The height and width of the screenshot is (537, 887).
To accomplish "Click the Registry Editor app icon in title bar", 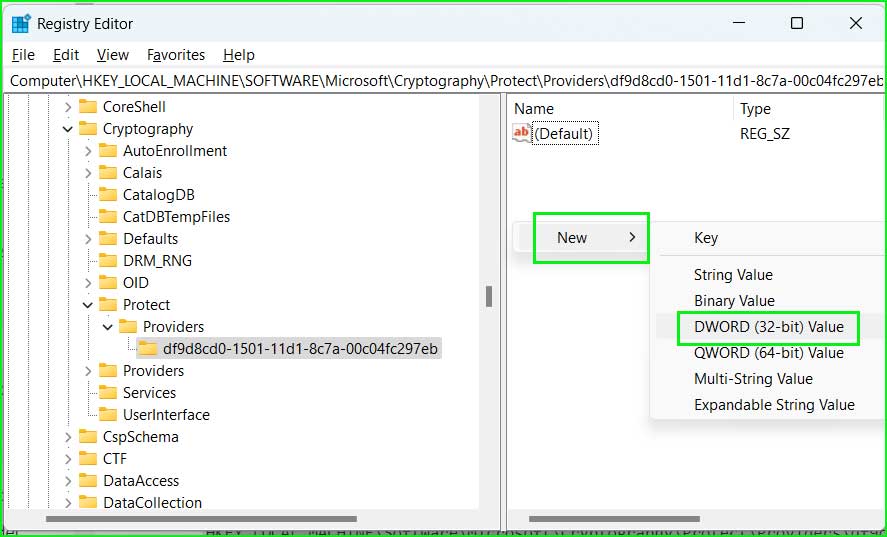I will coord(21,24).
